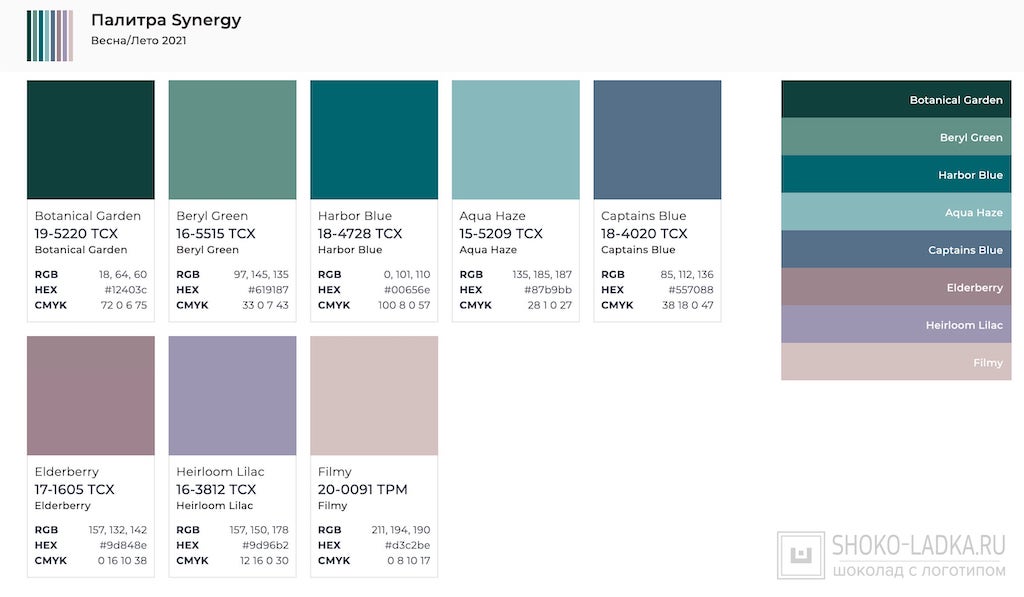Click the SHOKO-LADKA.RU watermark text

click(918, 545)
